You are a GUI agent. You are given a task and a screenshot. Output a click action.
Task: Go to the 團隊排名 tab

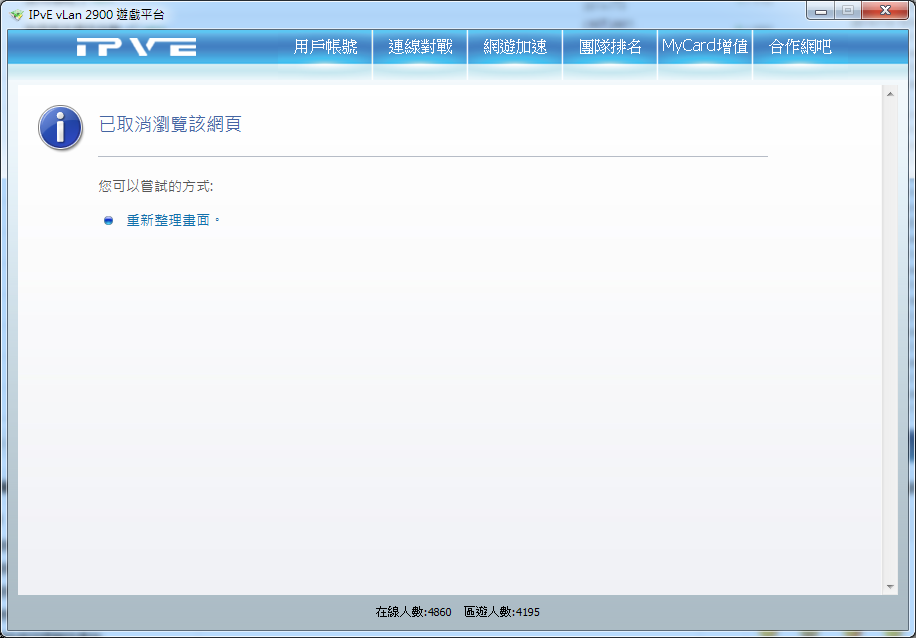610,47
